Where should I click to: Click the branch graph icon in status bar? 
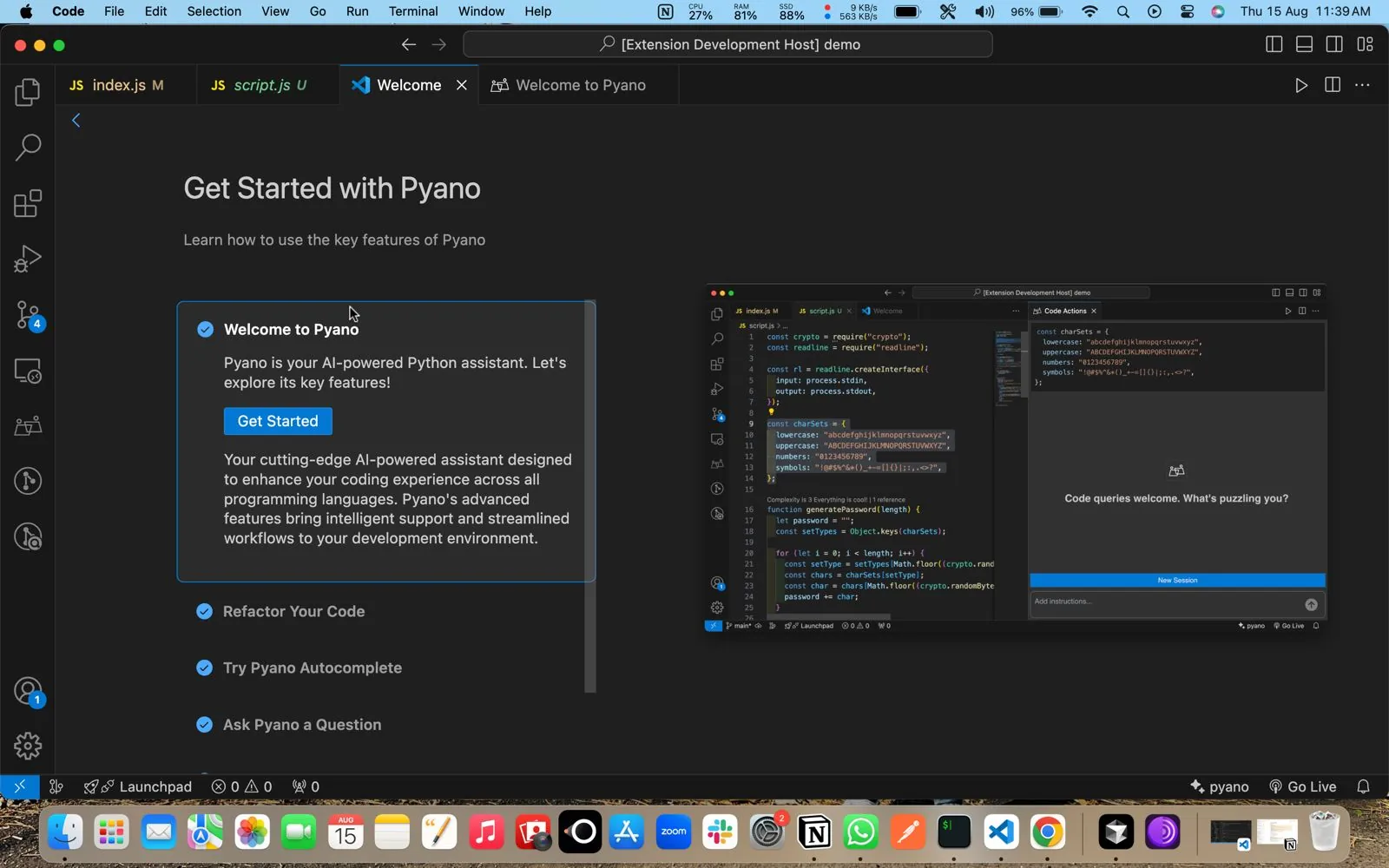(56, 786)
